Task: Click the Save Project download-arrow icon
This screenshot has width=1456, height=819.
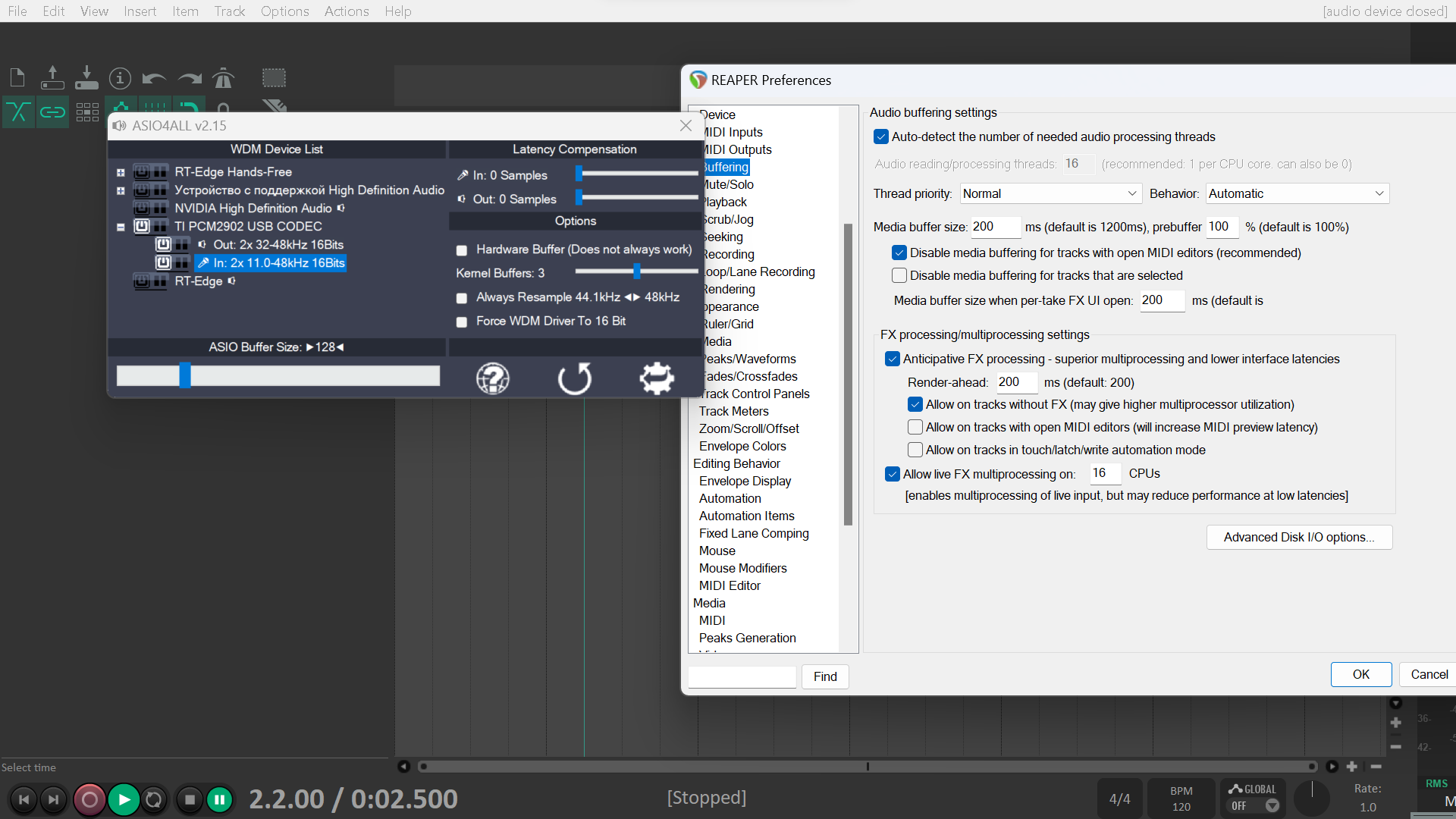Action: (86, 77)
